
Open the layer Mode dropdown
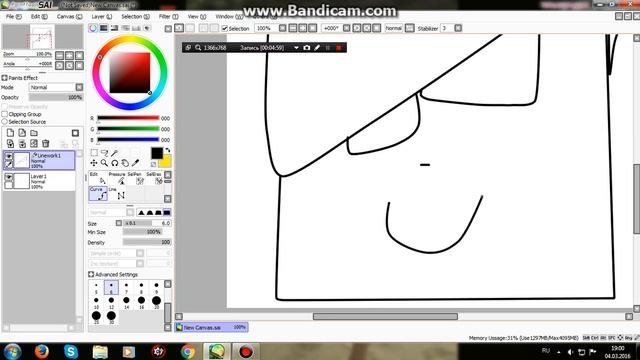[x=79, y=87]
